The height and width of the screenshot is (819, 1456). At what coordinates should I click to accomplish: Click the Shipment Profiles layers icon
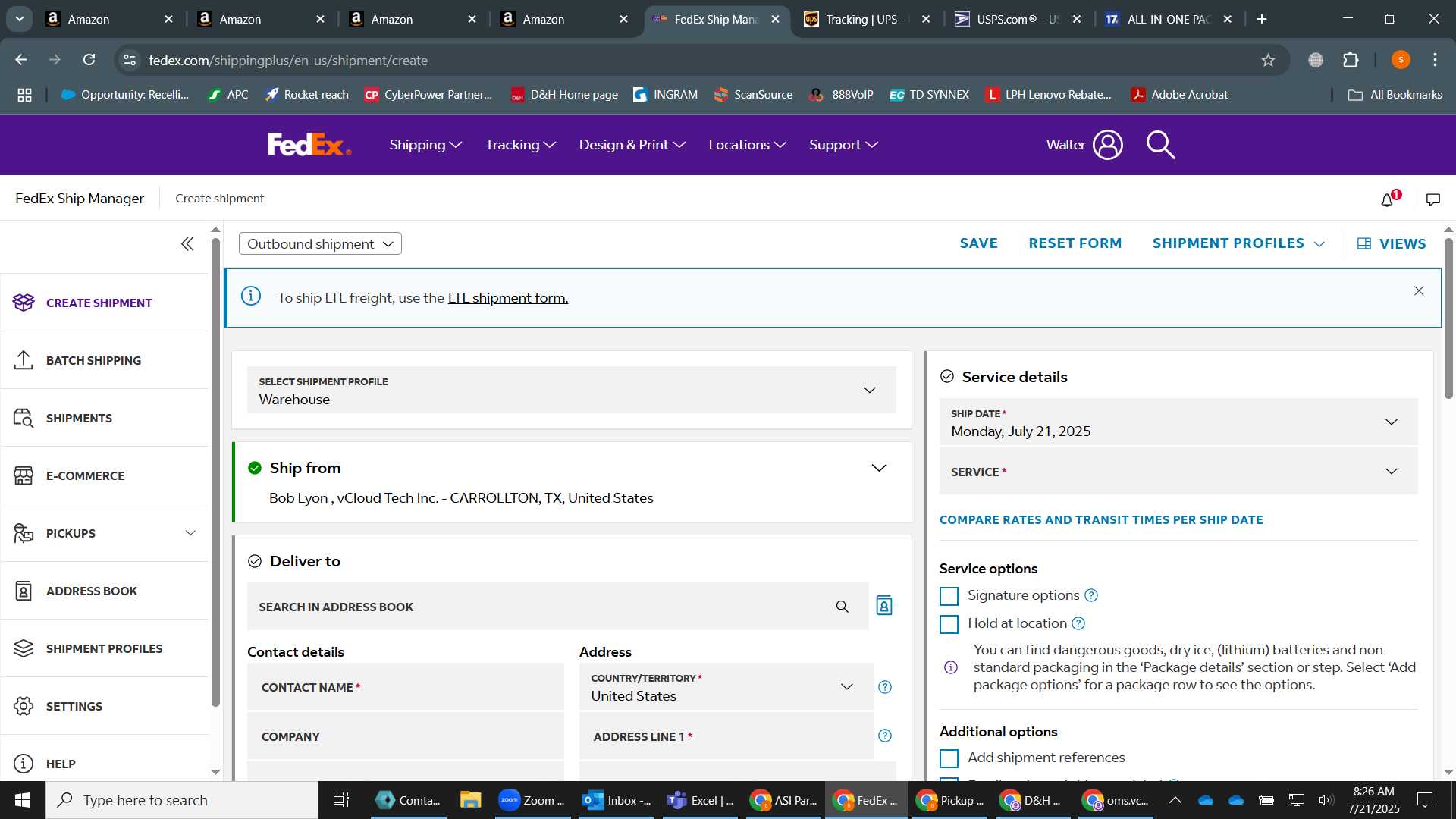coord(24,648)
